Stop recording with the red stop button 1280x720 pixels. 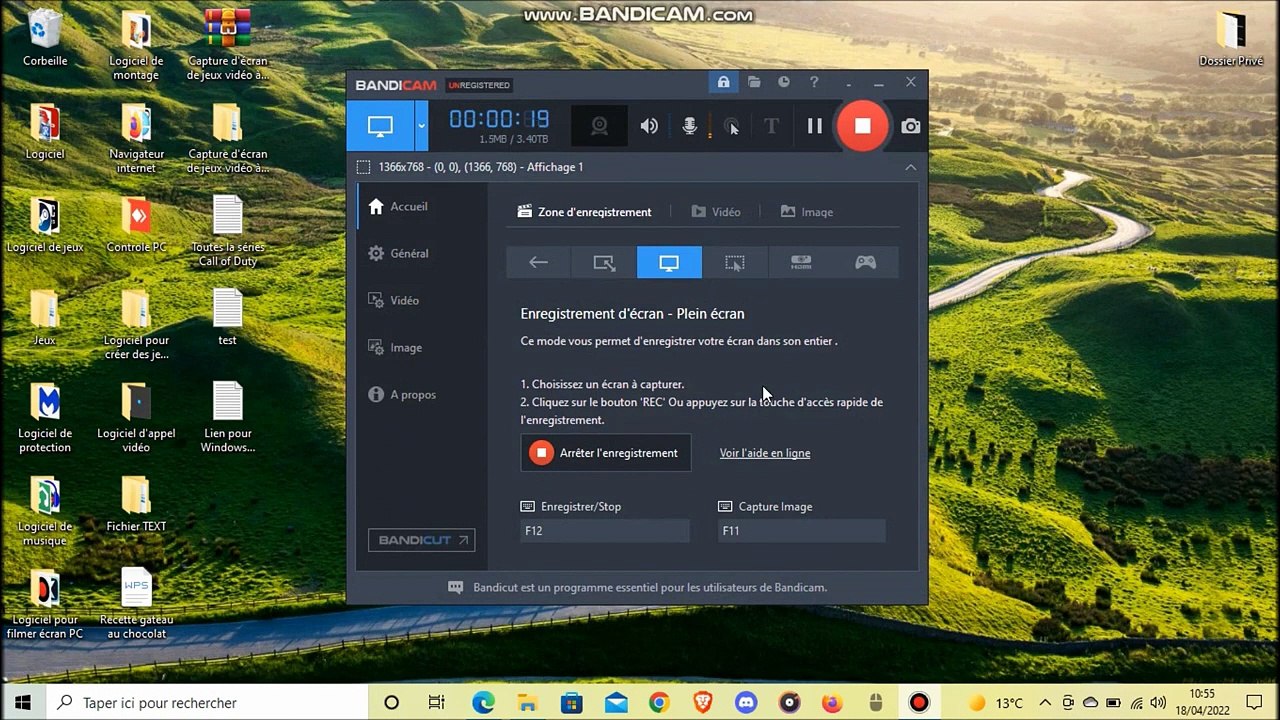[x=862, y=126]
